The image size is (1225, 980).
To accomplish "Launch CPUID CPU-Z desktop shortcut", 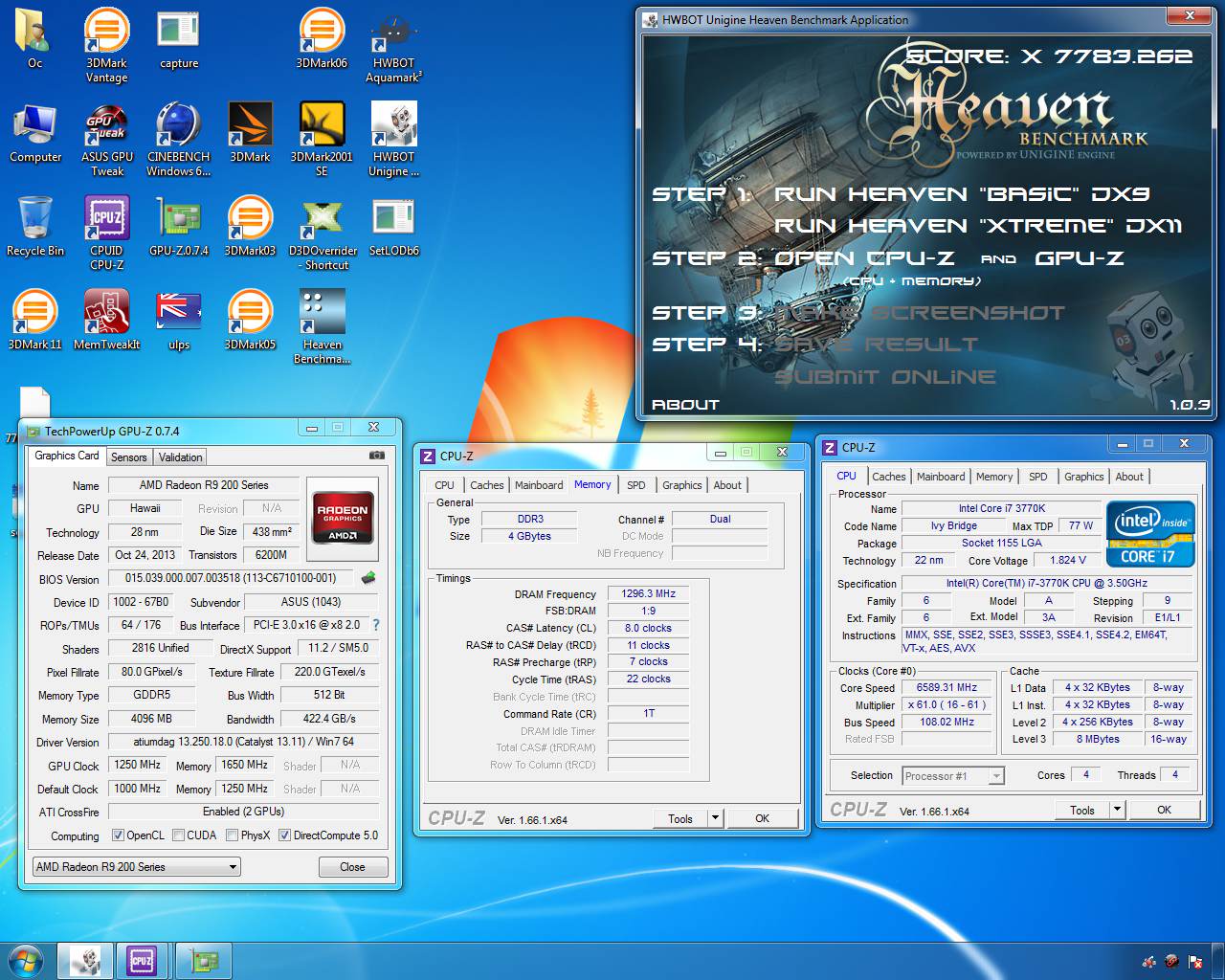I will click(106, 233).
